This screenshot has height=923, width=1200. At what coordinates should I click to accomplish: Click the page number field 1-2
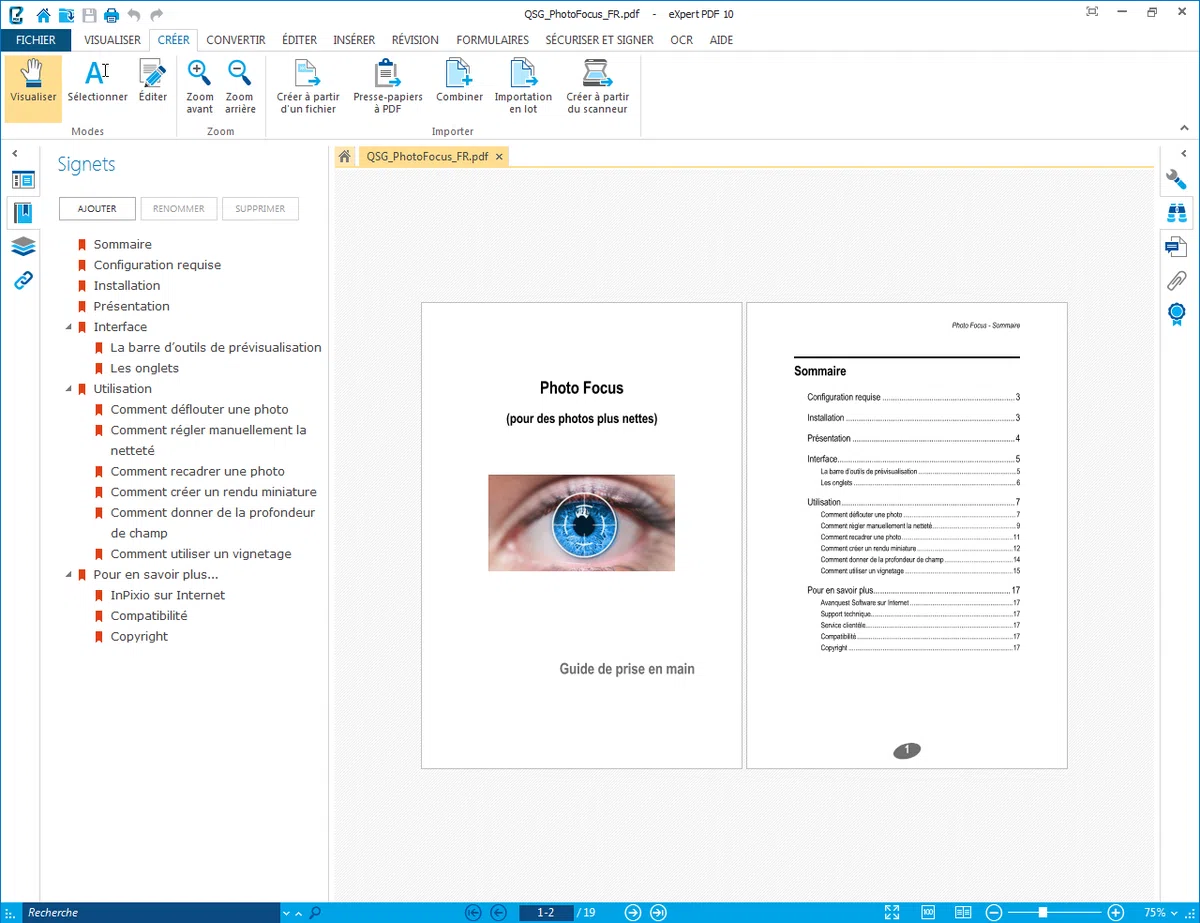[x=546, y=912]
